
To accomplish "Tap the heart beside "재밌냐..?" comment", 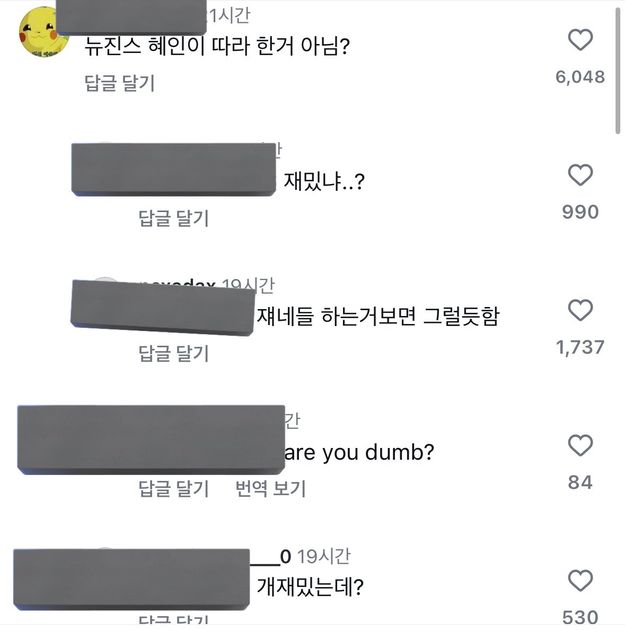I will (580, 176).
